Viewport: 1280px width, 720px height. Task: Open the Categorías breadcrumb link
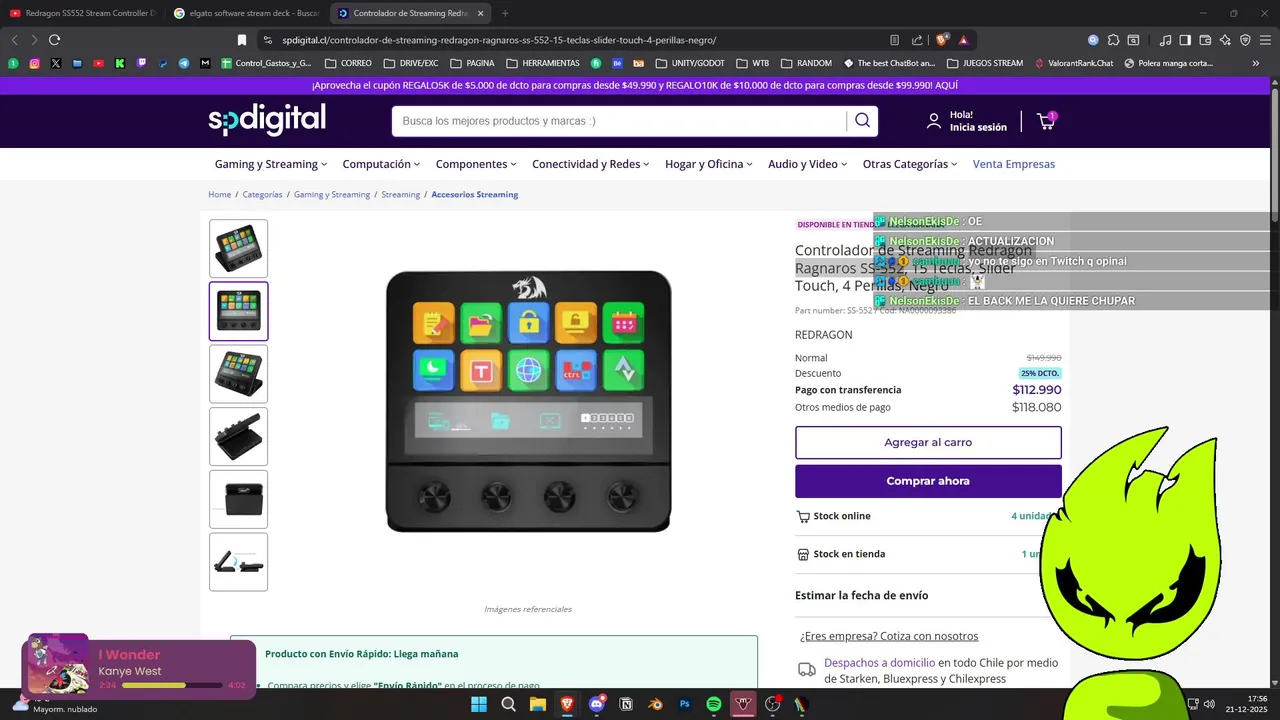(x=262, y=194)
